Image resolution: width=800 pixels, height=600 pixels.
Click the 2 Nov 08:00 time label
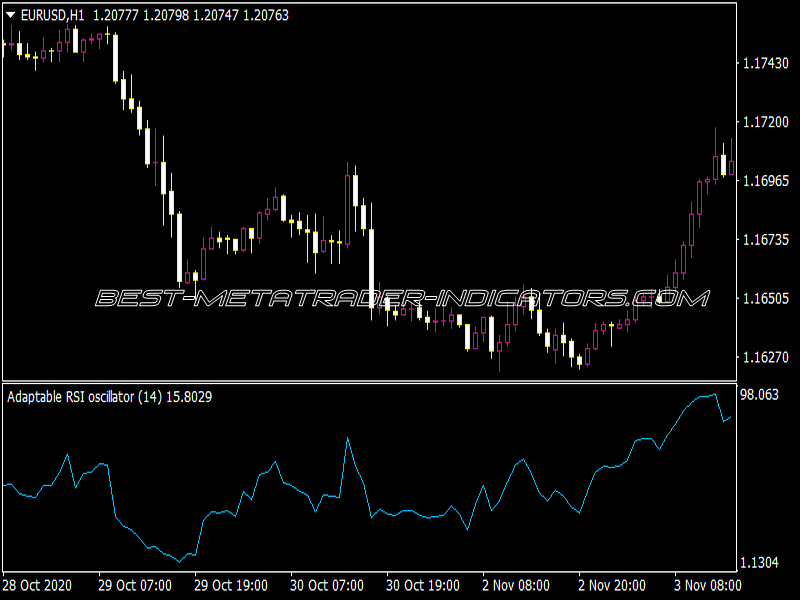[x=516, y=585]
